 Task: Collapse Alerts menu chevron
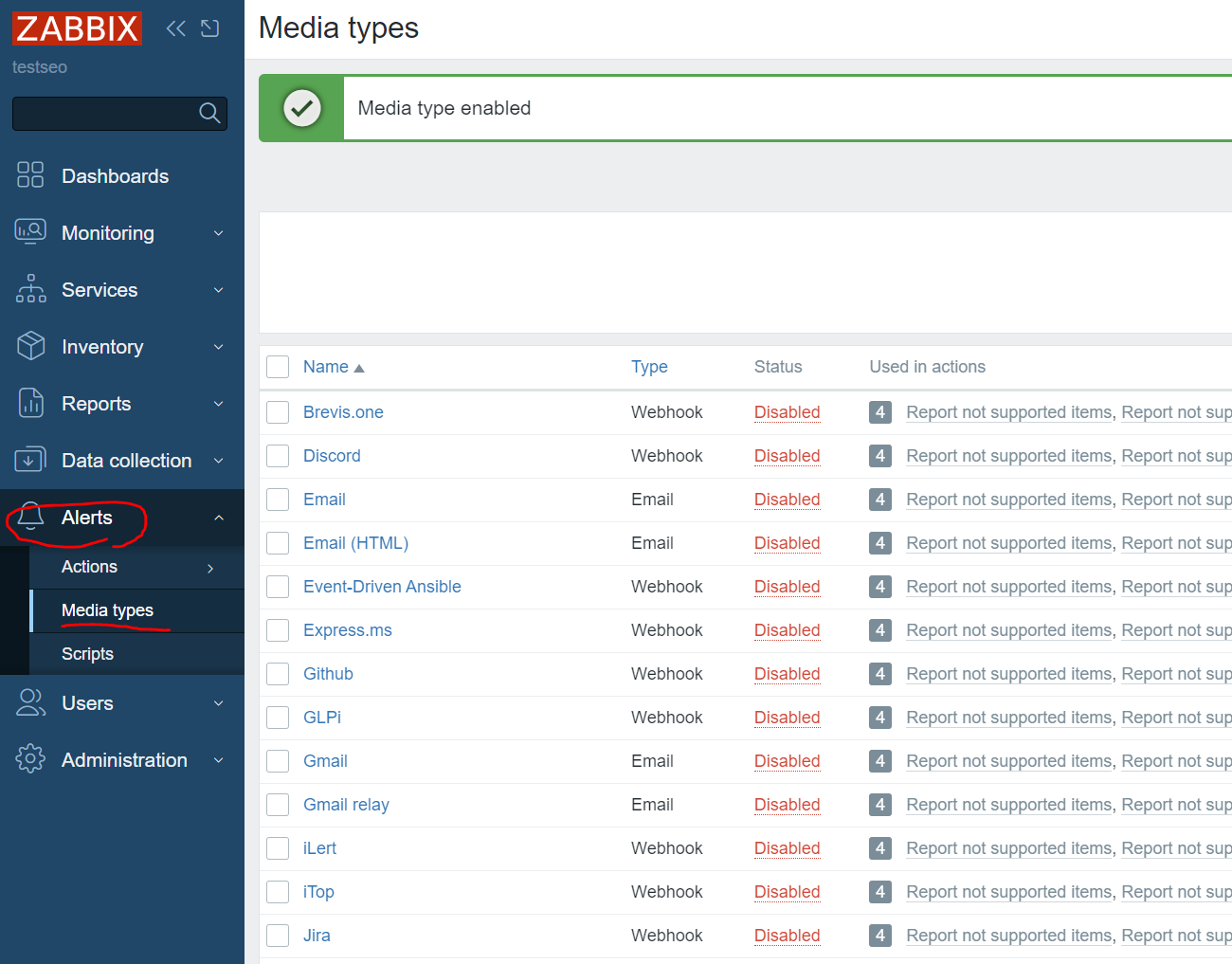pyautogui.click(x=219, y=518)
